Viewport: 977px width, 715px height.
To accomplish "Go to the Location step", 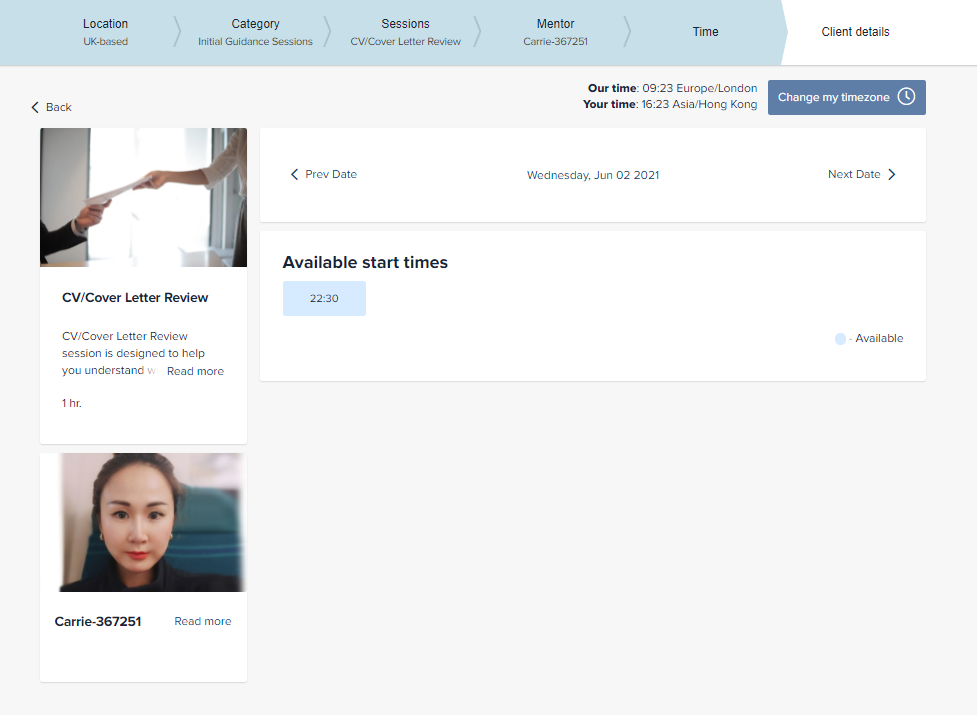I will tap(105, 32).
